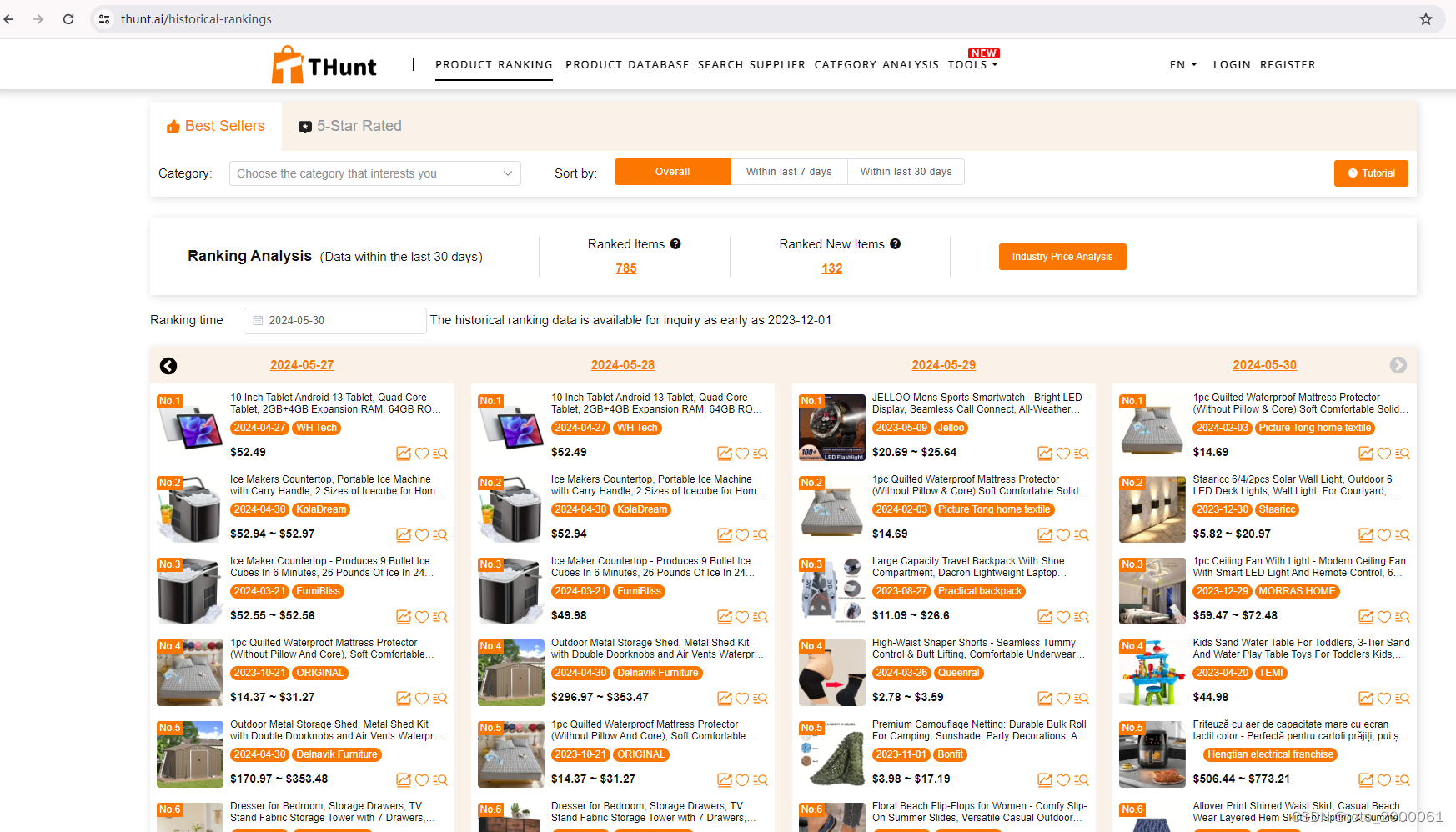Open the kids sand water table thumbnail
Screen dimensions: 1456x832
coord(1152,673)
